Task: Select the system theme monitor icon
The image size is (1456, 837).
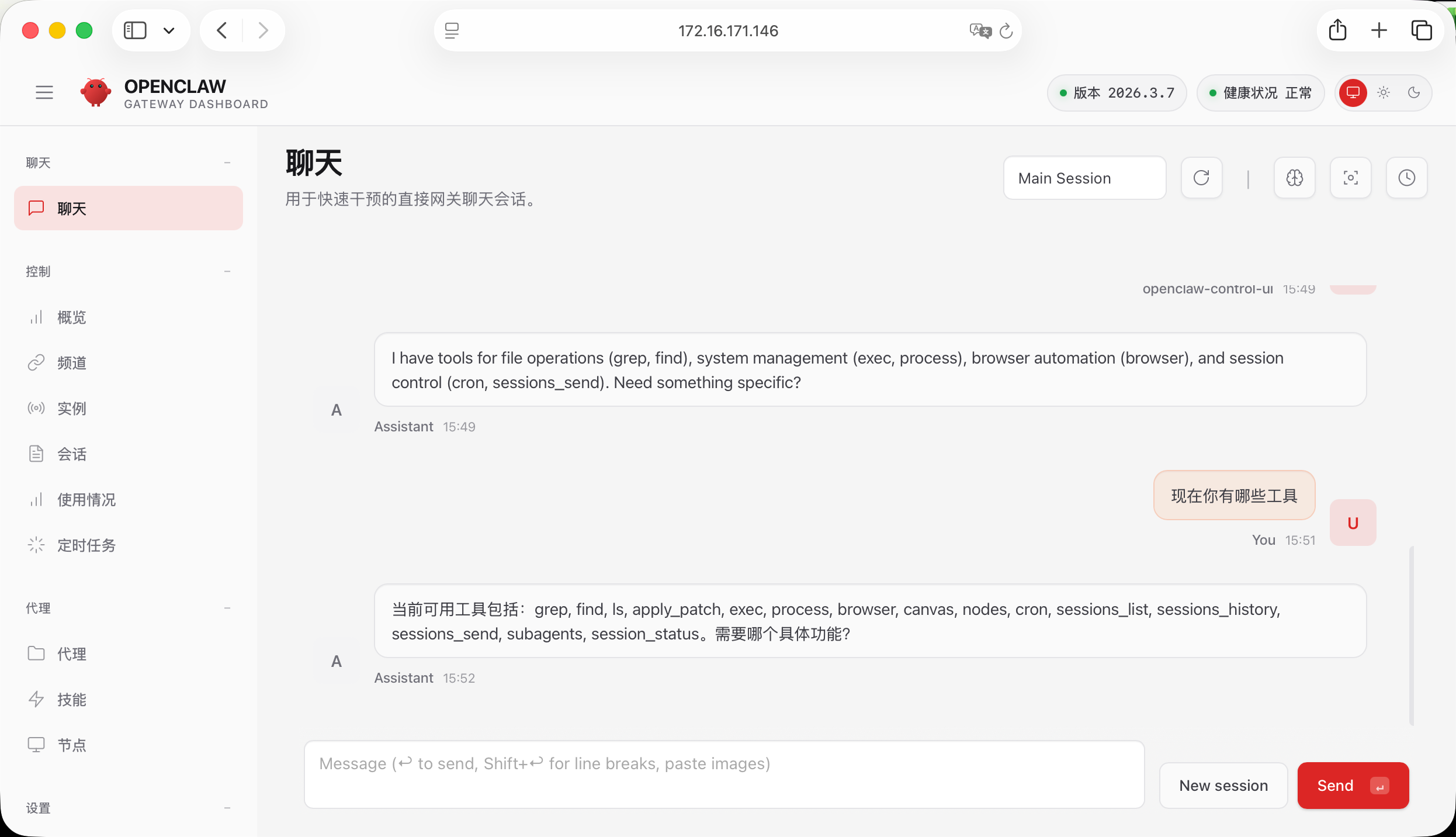Action: pos(1353,92)
